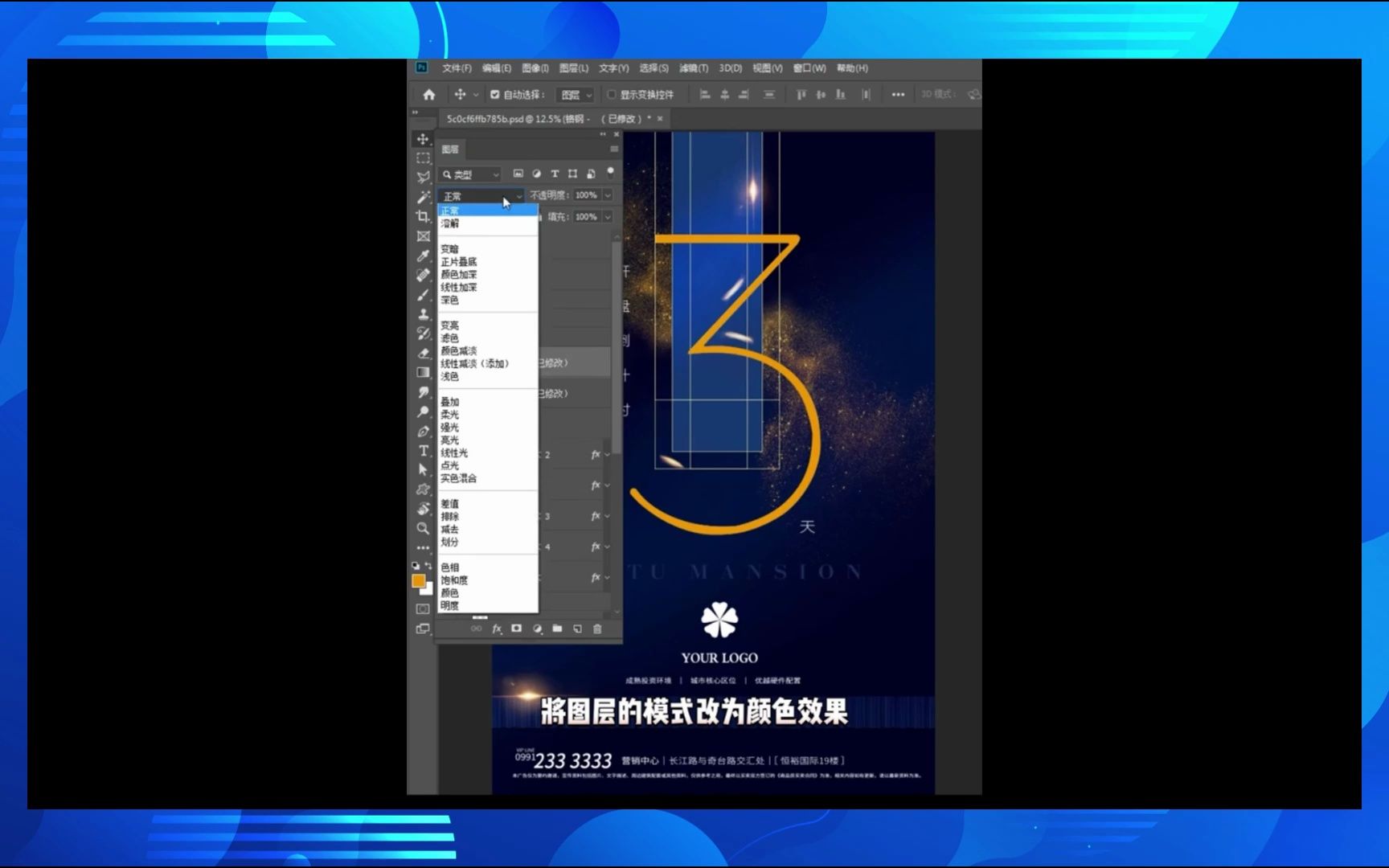Open the 类型 filter dropdown

point(471,174)
